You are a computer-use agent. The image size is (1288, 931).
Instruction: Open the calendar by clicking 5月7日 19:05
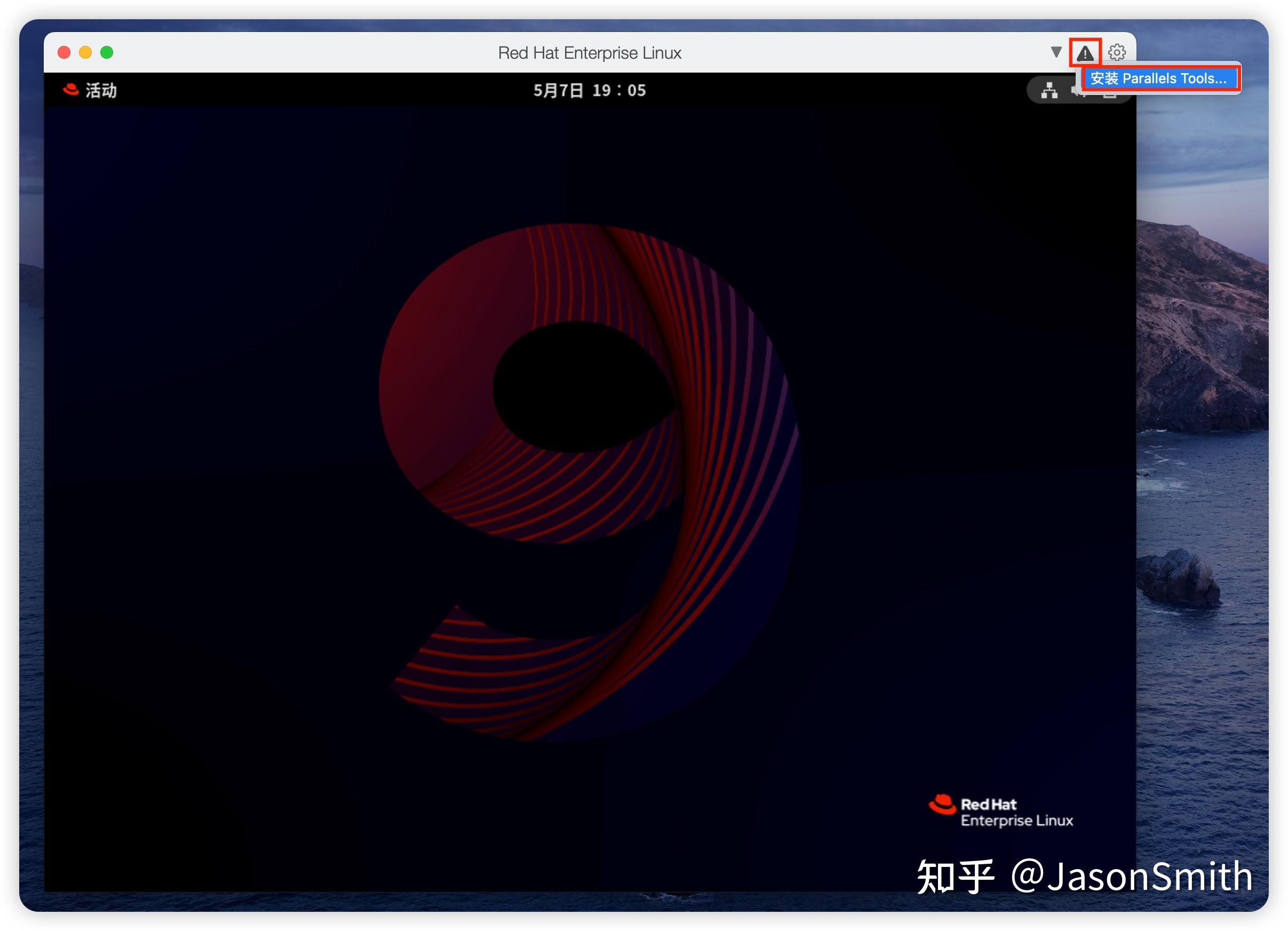click(589, 90)
